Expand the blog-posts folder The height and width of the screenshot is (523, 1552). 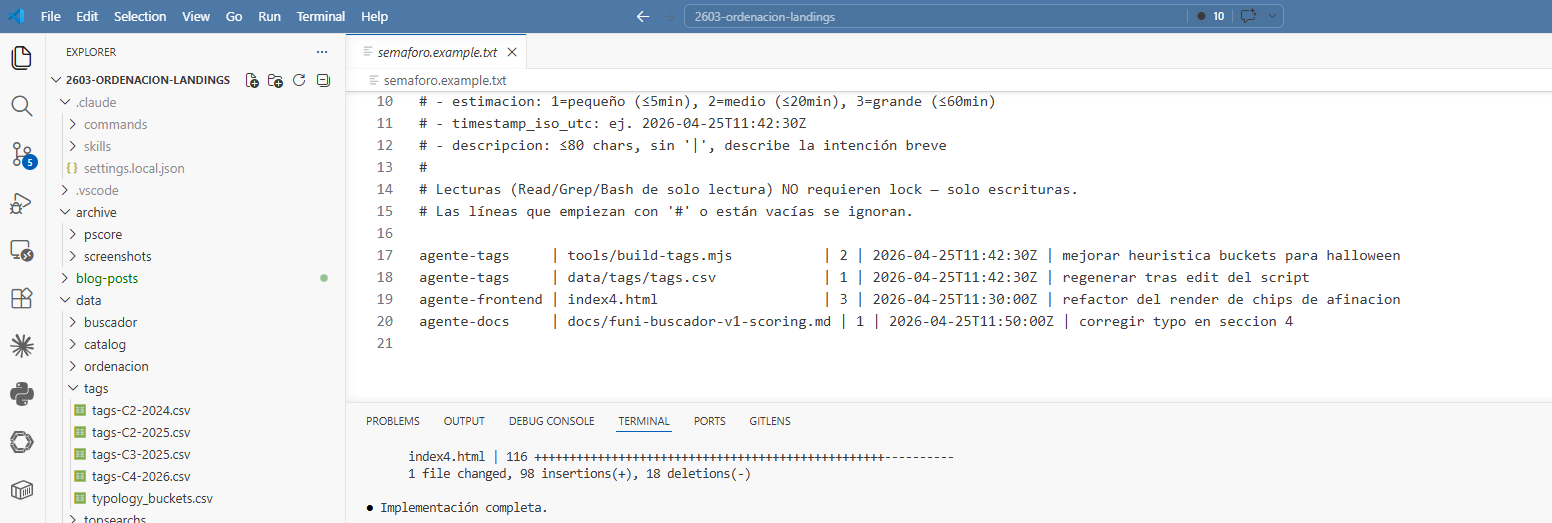(107, 278)
